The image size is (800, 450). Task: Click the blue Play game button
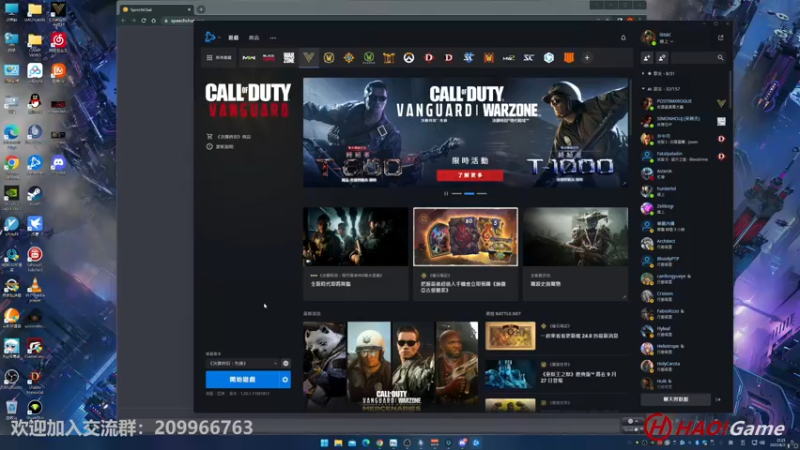242,380
